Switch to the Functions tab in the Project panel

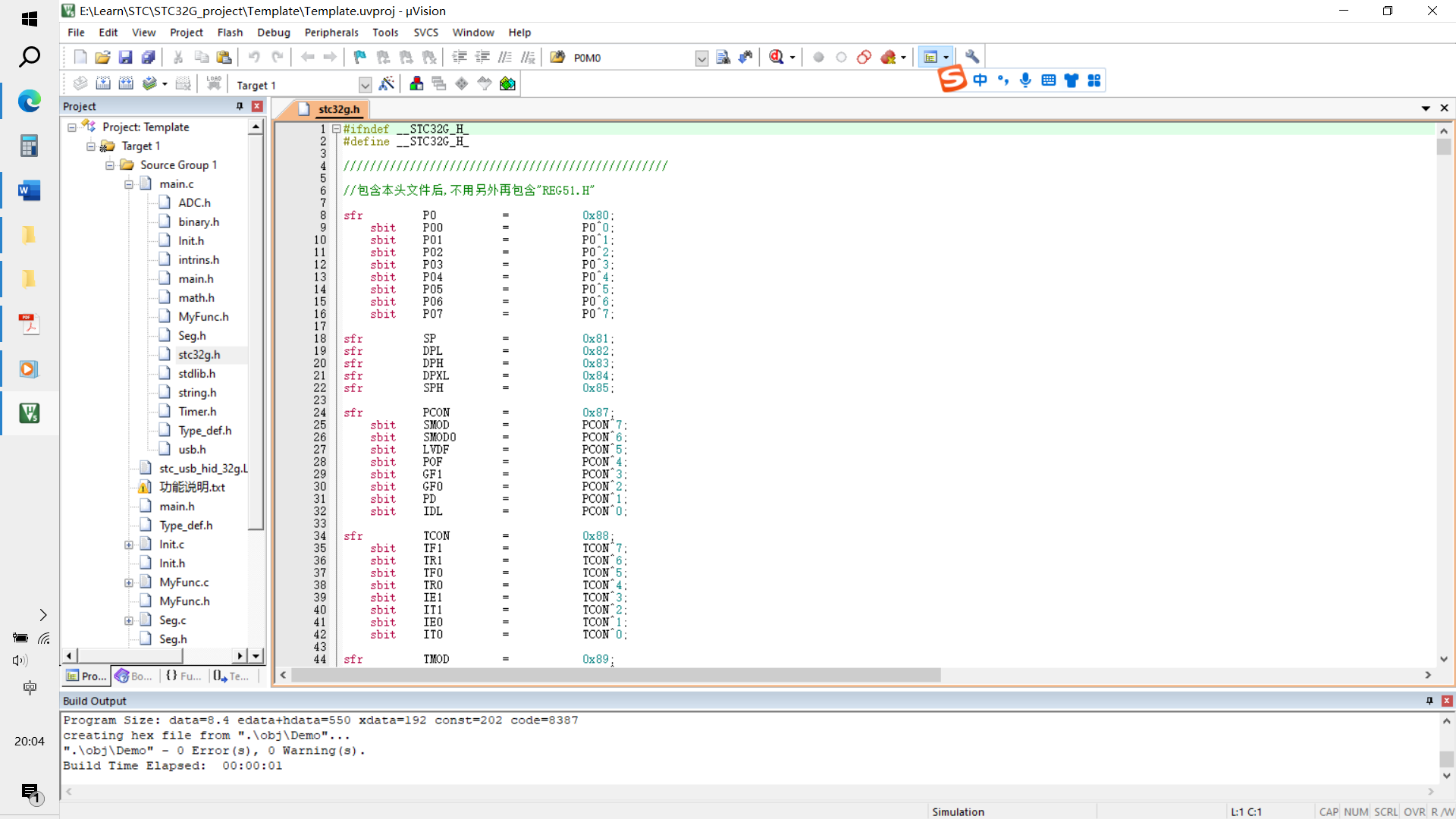coord(184,676)
